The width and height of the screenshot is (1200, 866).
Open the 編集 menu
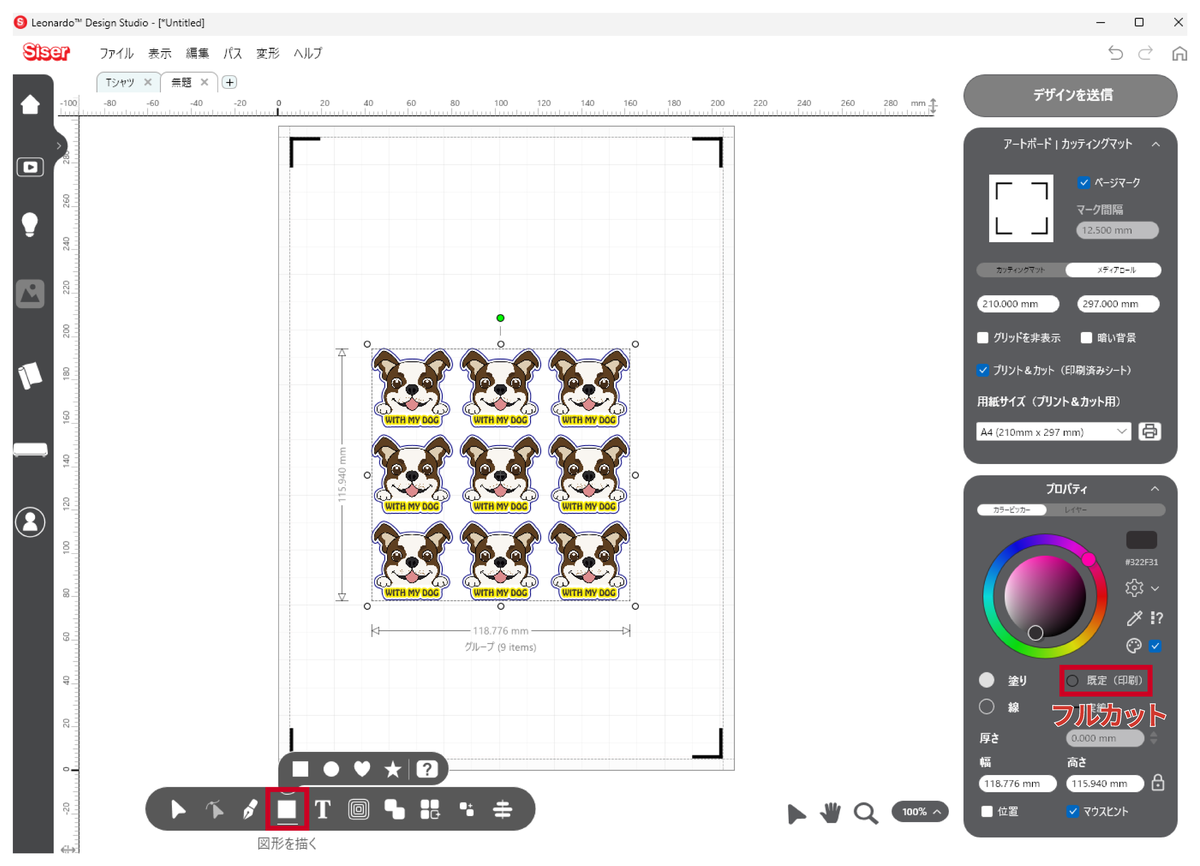click(x=197, y=54)
